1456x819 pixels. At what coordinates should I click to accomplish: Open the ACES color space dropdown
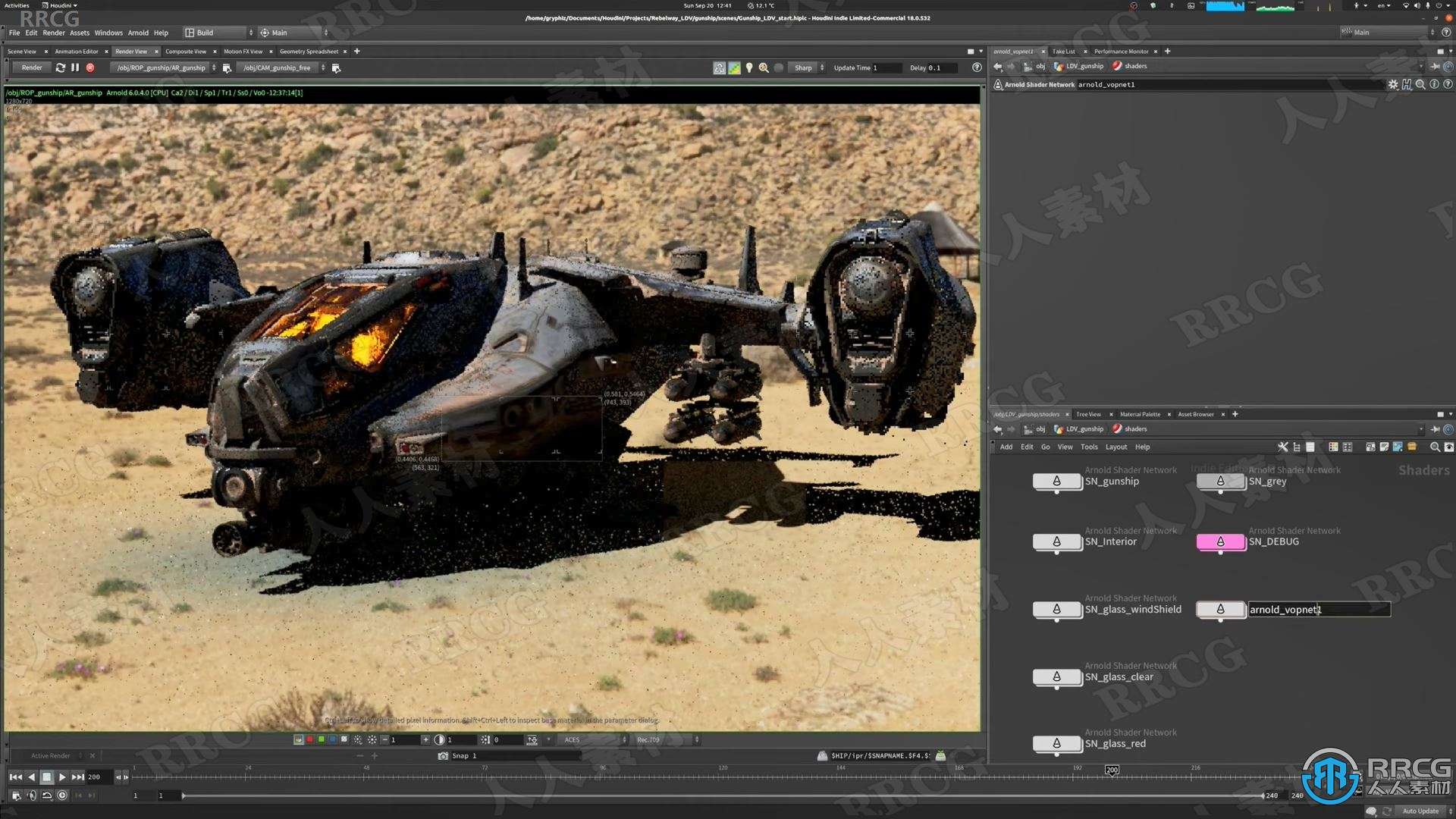tap(594, 740)
